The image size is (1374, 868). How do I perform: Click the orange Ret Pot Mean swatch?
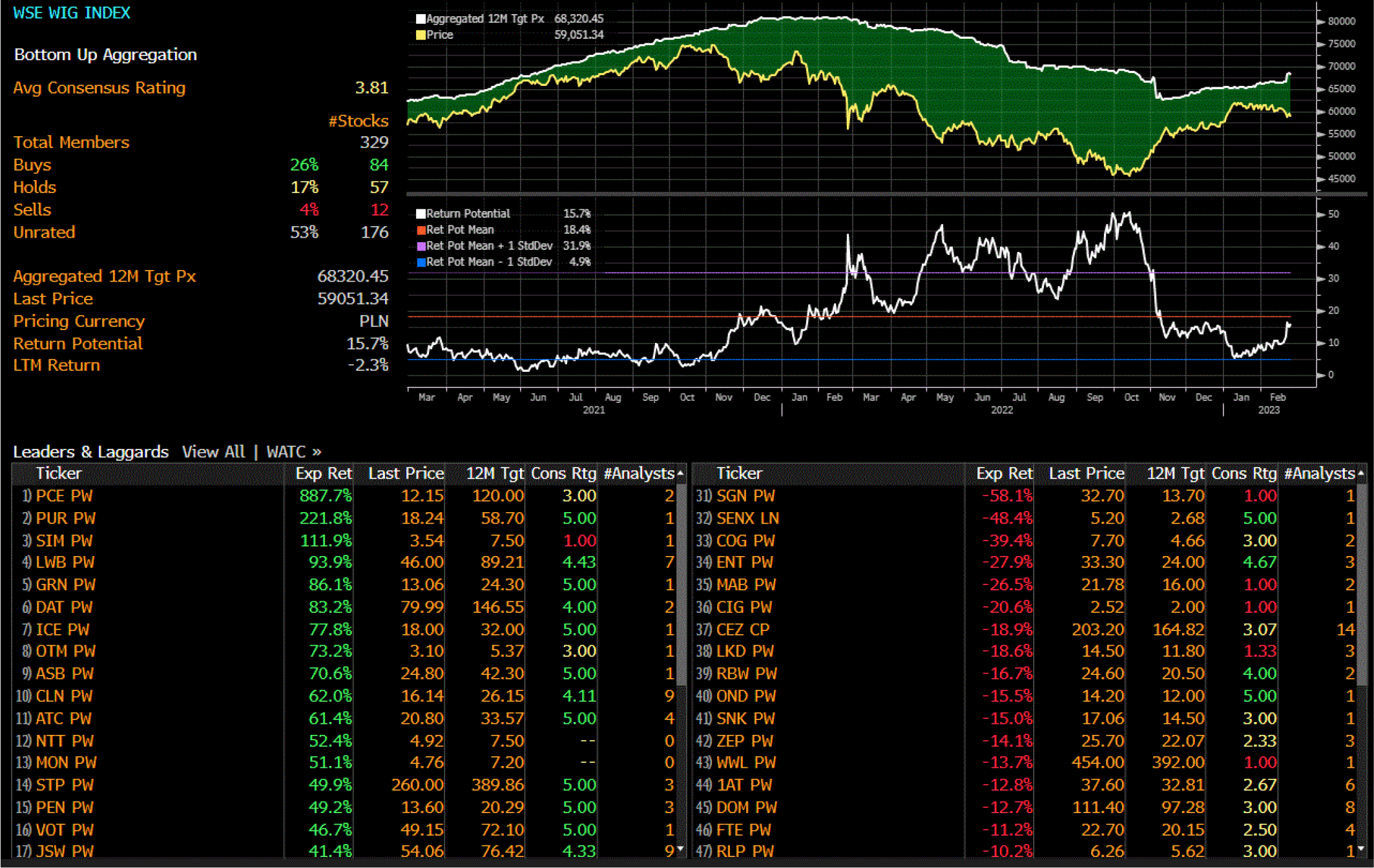pos(421,230)
